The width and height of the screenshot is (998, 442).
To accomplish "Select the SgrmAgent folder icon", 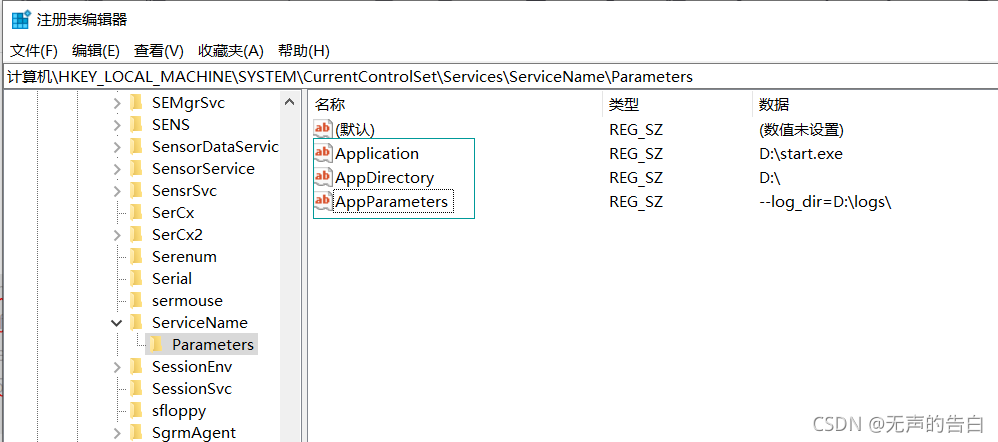I will pos(136,432).
